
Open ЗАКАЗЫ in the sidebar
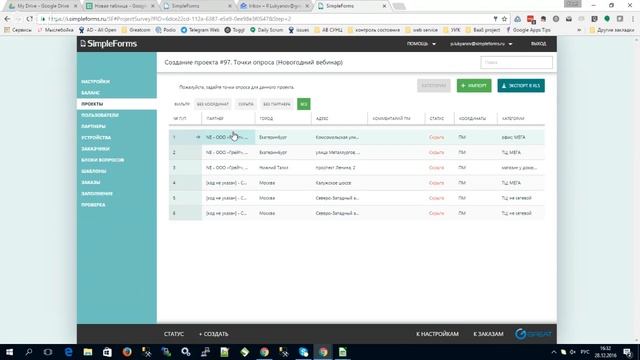tap(90, 182)
